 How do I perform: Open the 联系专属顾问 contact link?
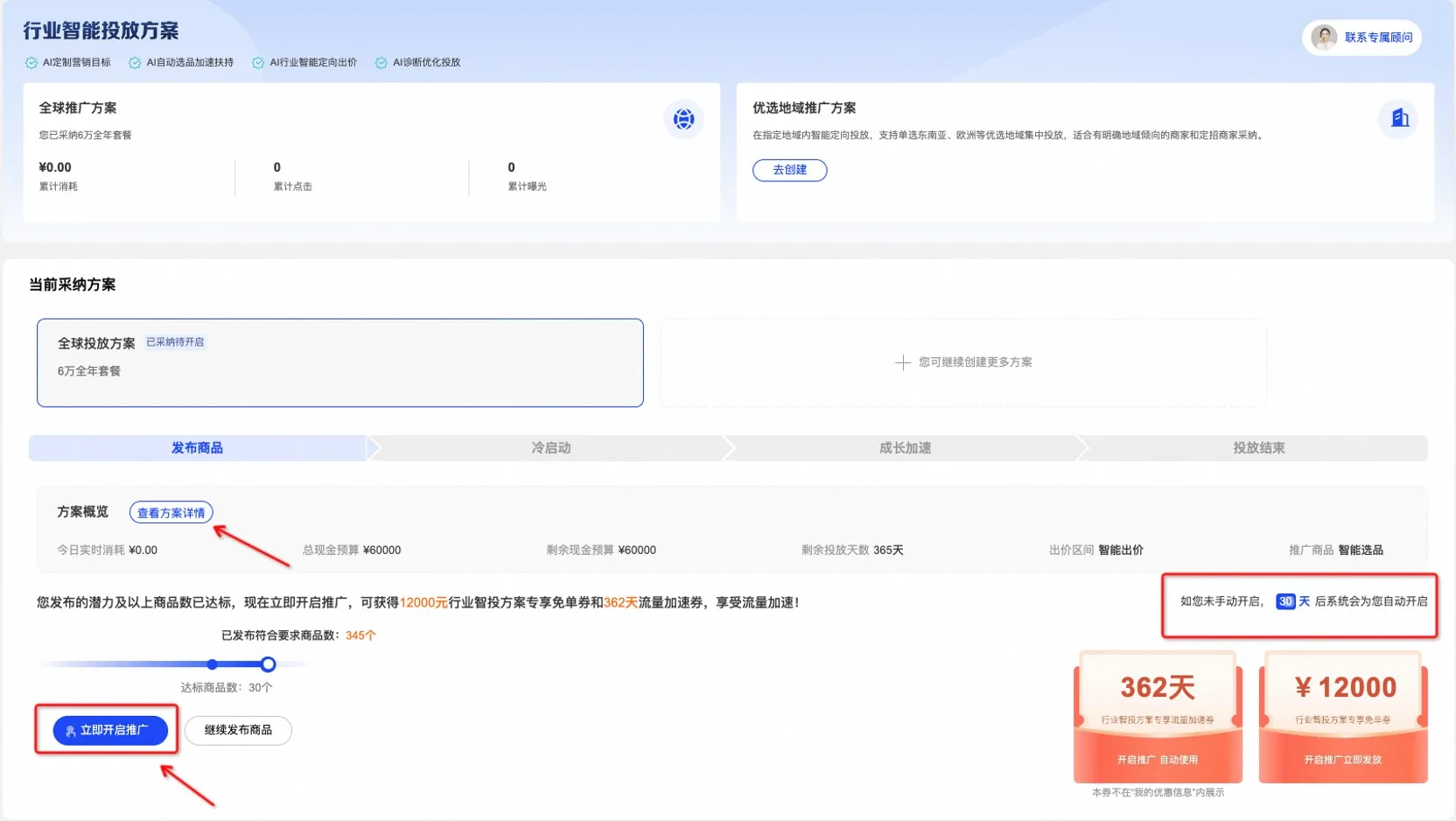[x=1378, y=38]
